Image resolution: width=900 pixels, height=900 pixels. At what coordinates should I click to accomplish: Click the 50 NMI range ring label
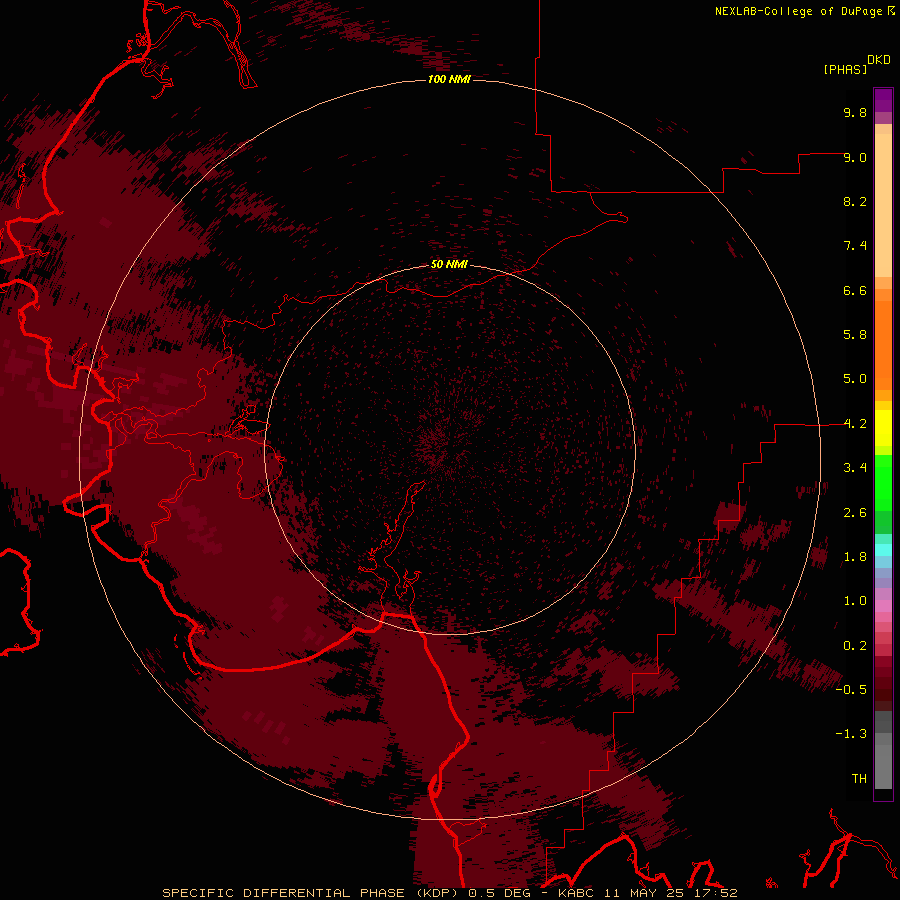[449, 264]
